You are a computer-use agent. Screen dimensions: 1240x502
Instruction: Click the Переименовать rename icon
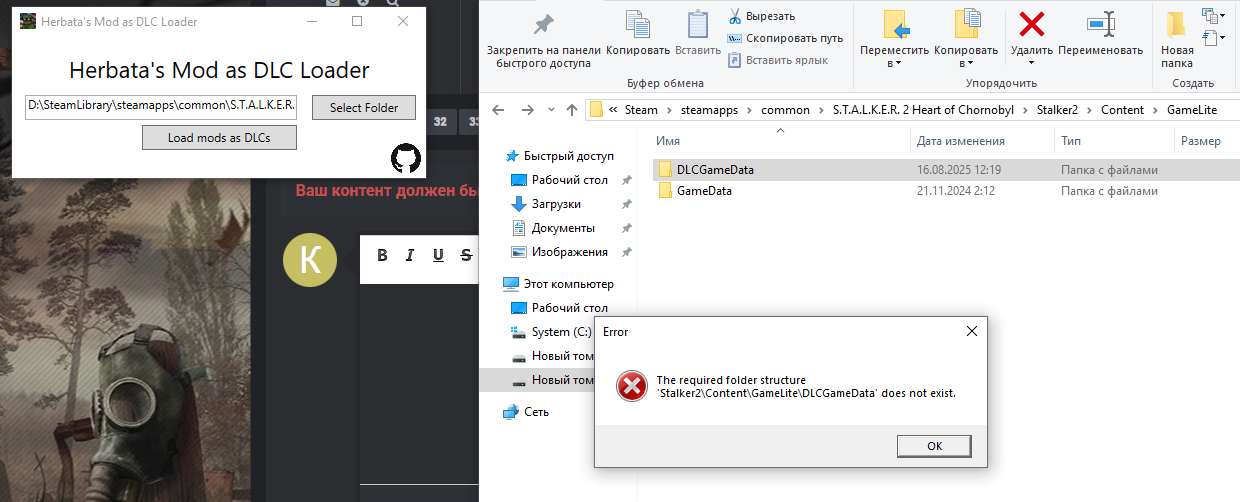[1100, 25]
